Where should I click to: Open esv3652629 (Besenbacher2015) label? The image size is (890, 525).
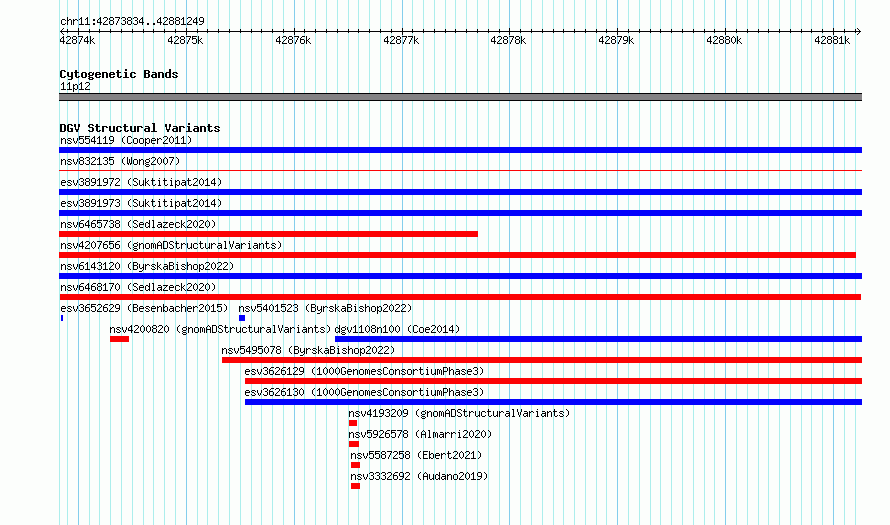(144, 308)
